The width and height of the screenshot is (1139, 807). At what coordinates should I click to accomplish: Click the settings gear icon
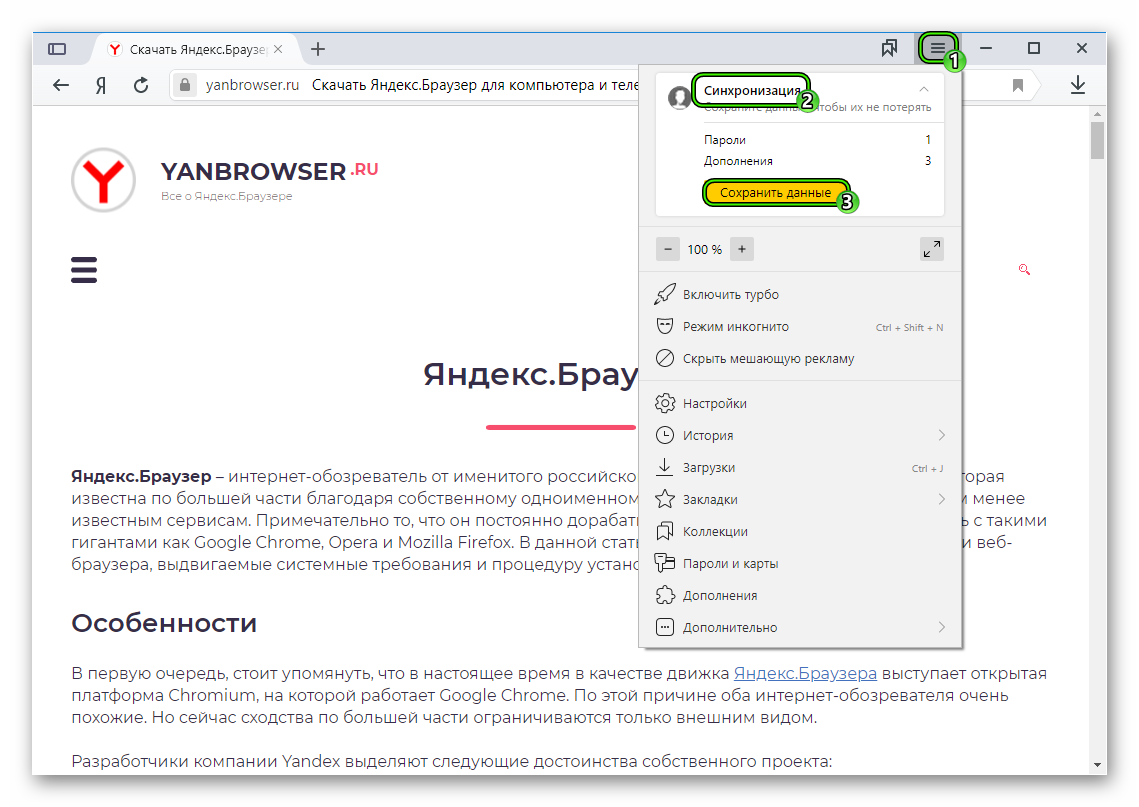[665, 403]
